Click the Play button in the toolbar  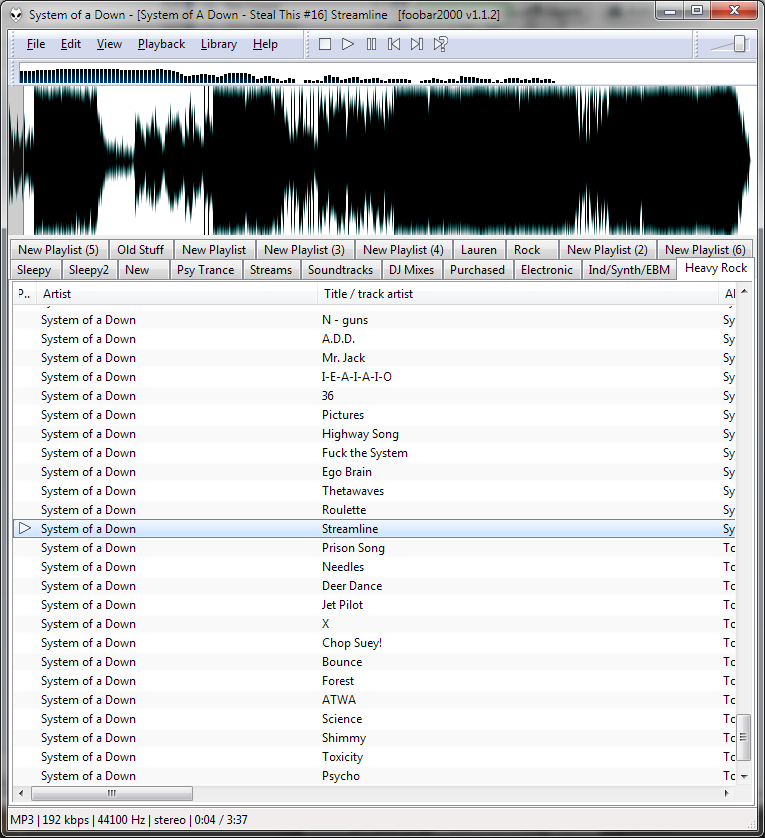point(347,44)
